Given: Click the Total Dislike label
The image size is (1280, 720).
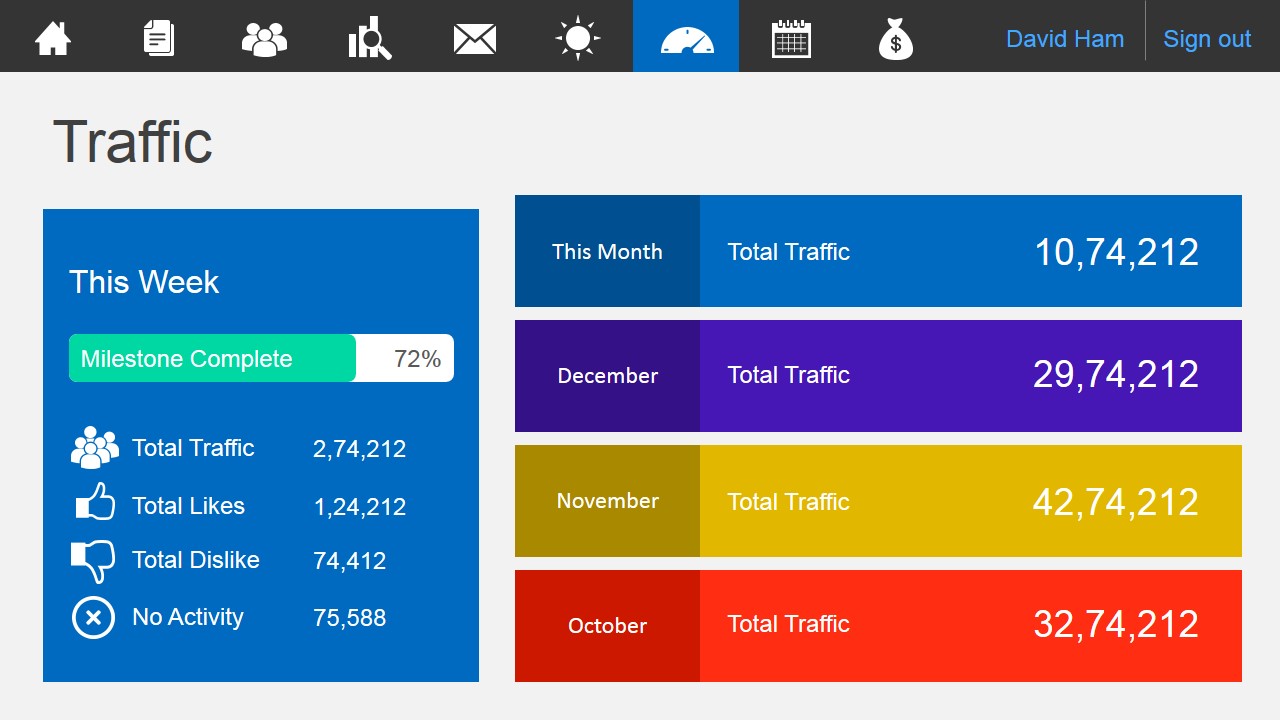Looking at the screenshot, I should tap(196, 560).
